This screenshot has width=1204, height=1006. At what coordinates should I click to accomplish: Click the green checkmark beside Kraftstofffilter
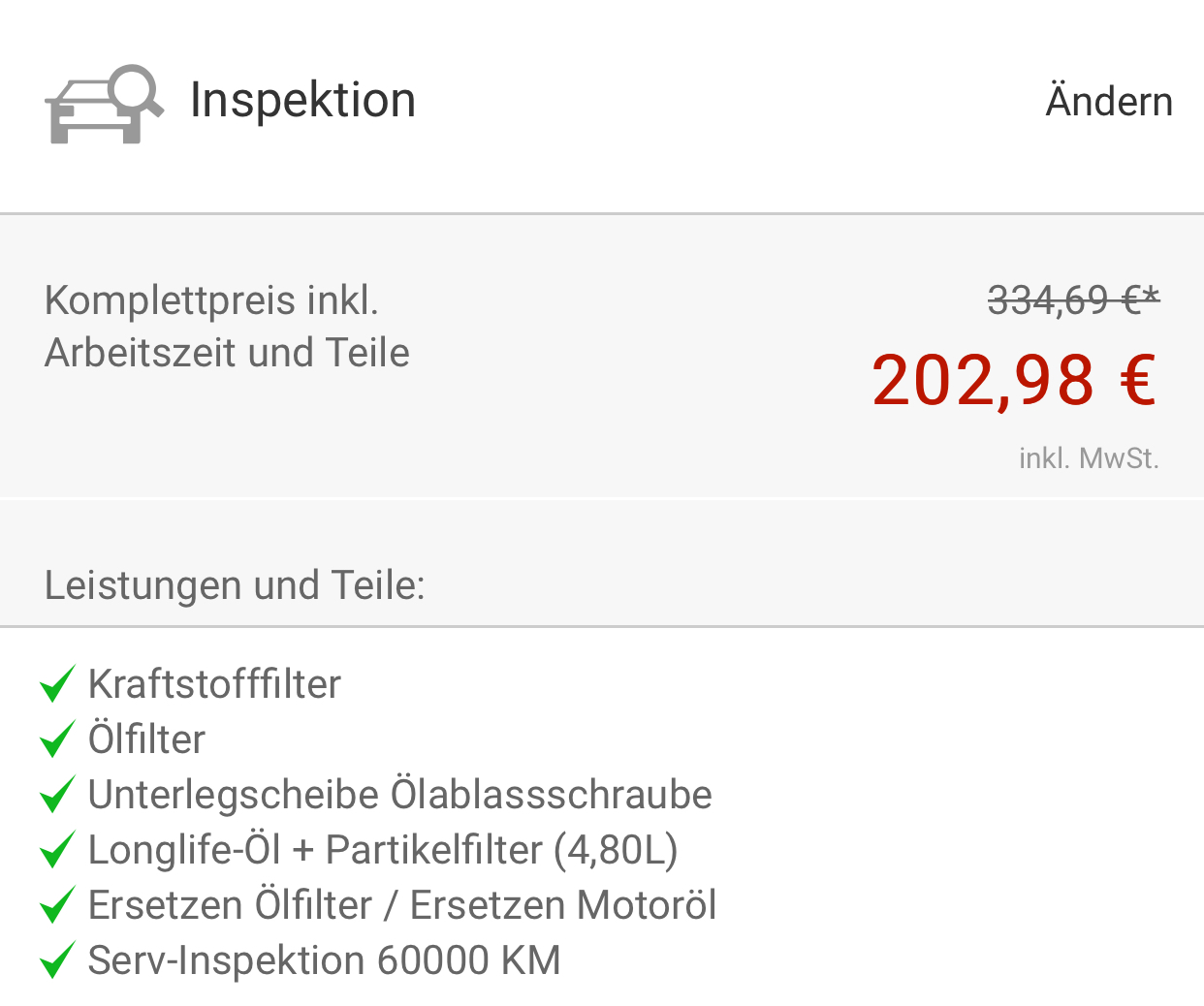(x=57, y=684)
